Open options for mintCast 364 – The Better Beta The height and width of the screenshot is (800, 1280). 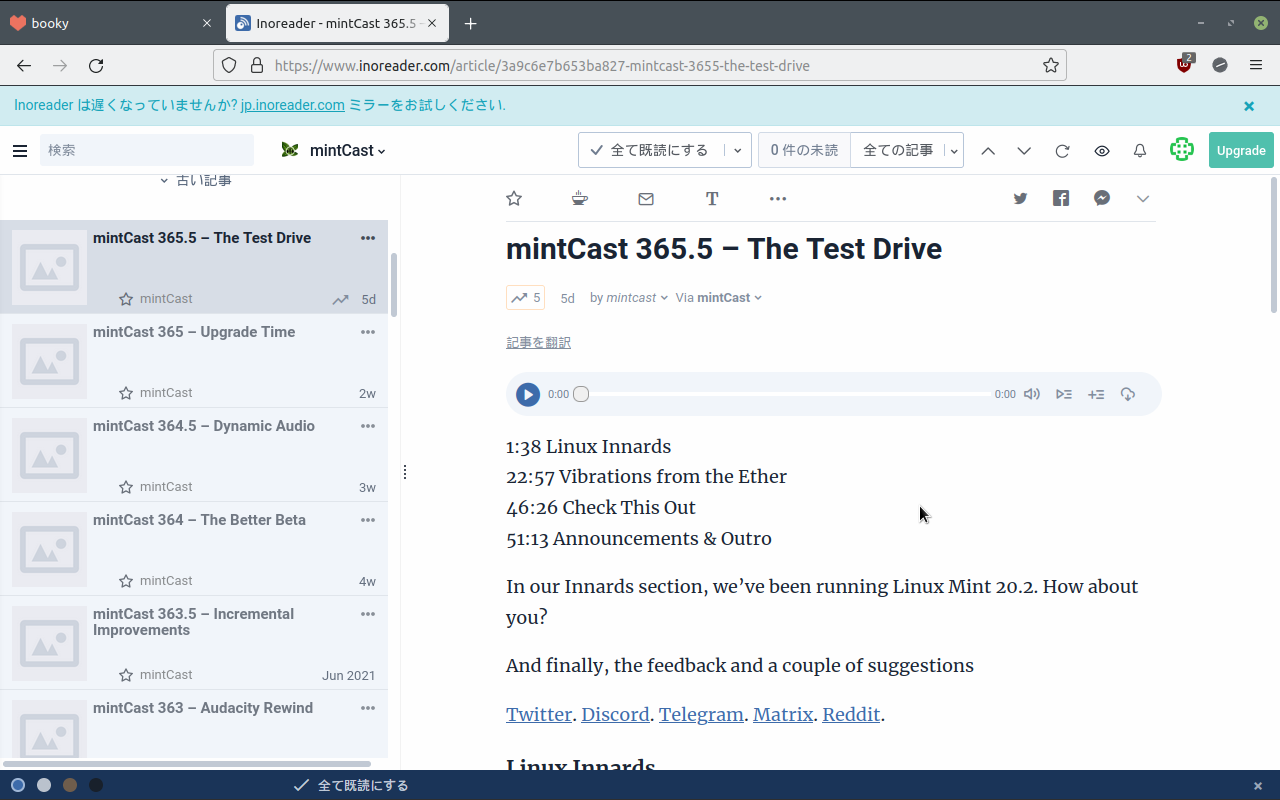pyautogui.click(x=368, y=520)
